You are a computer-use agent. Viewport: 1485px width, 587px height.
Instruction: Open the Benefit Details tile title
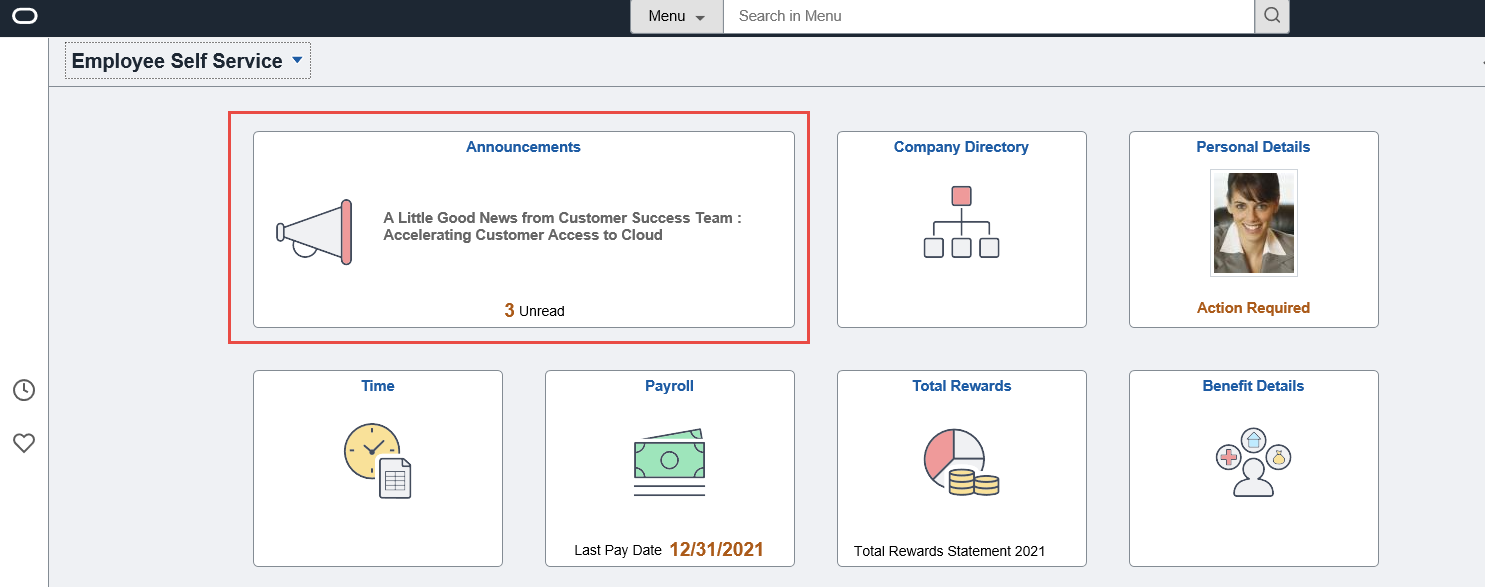[1253, 386]
